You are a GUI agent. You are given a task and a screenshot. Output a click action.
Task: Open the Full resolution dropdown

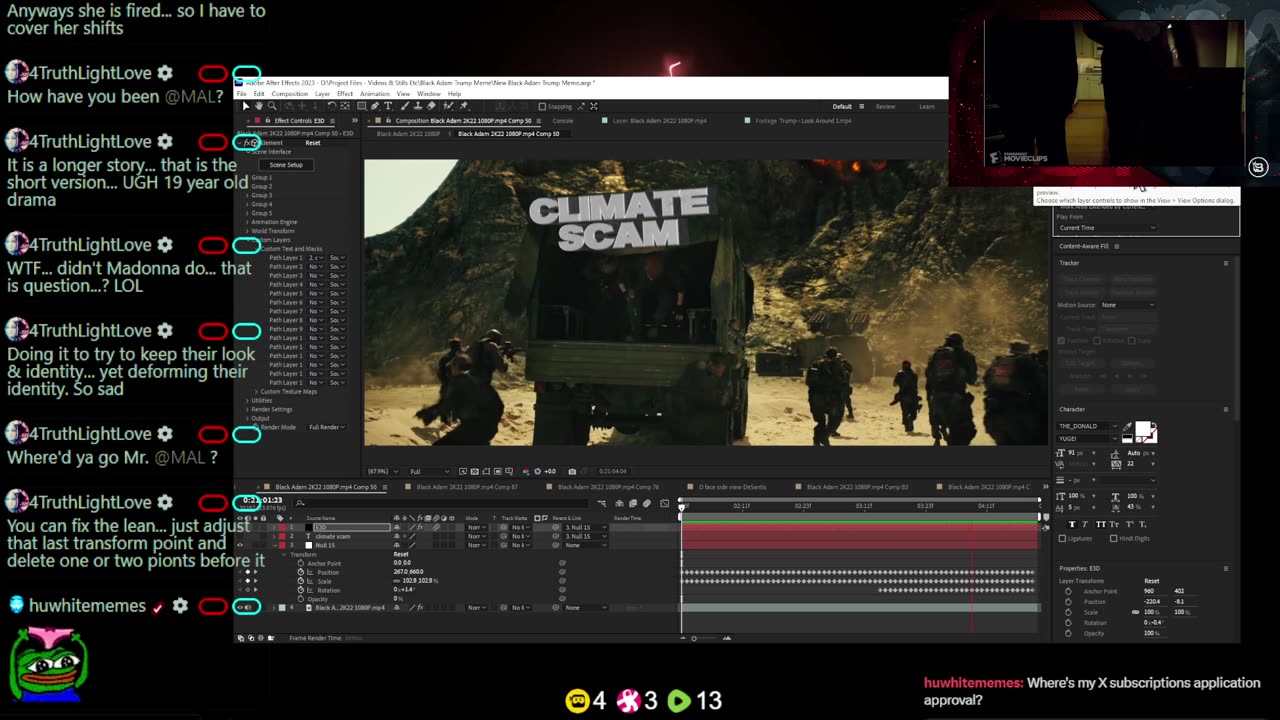pyautogui.click(x=430, y=471)
